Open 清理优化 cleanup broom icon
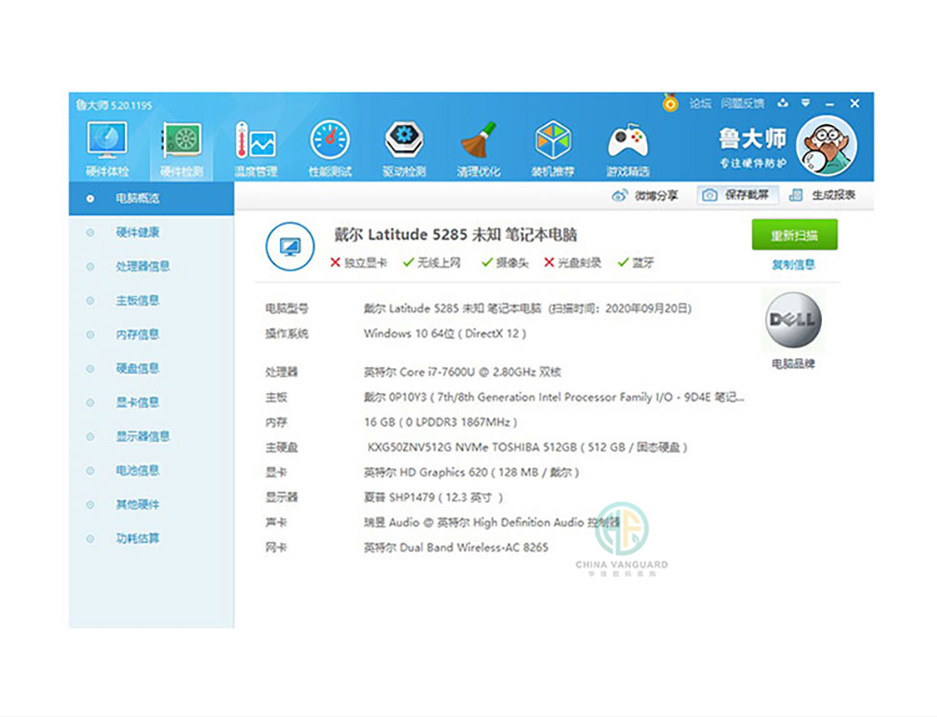 click(x=479, y=149)
